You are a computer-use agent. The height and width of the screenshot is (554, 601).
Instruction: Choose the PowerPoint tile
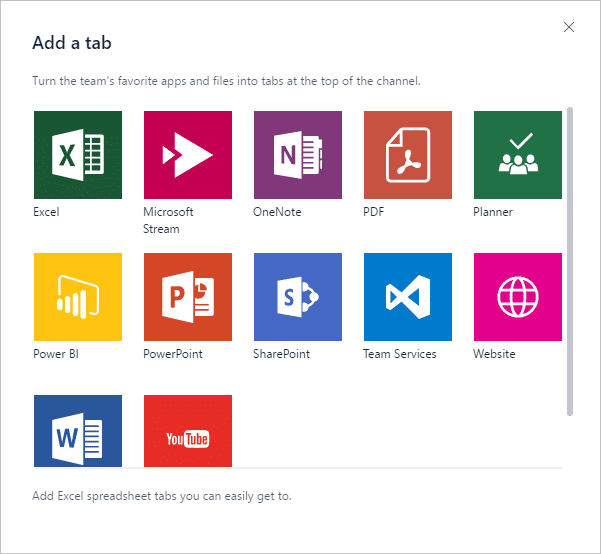(x=188, y=297)
